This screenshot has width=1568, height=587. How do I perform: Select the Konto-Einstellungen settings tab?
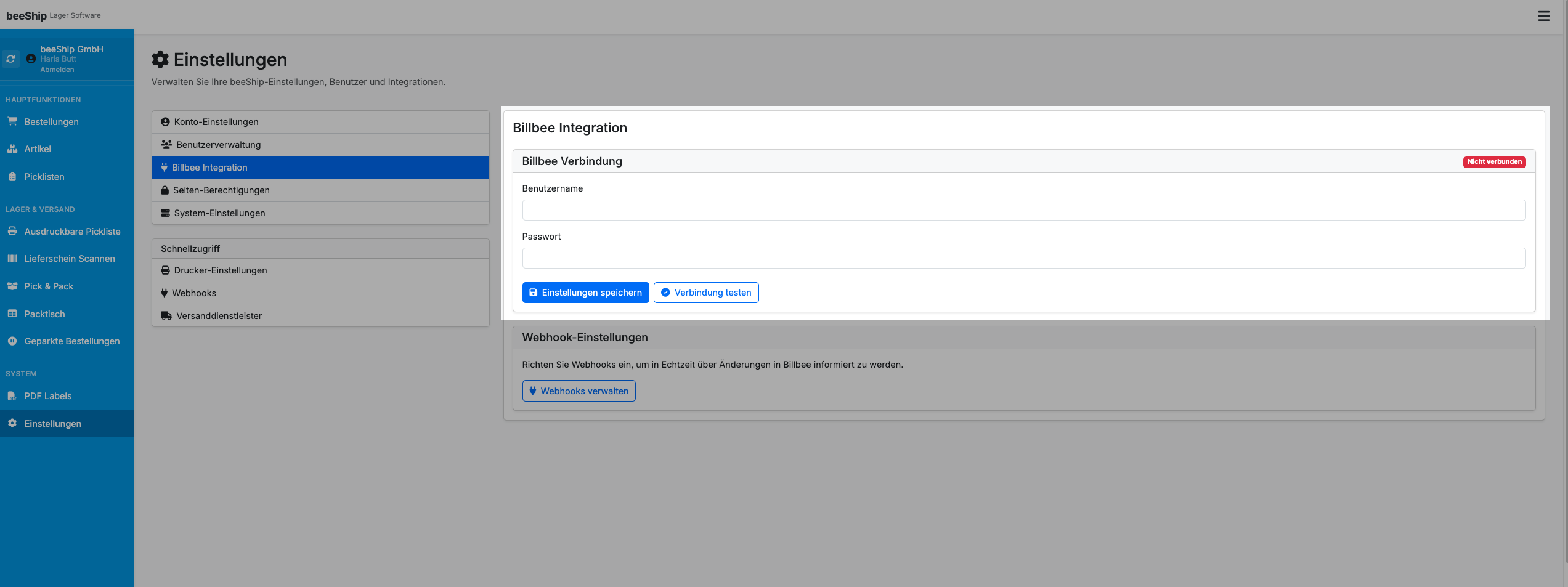tap(320, 122)
